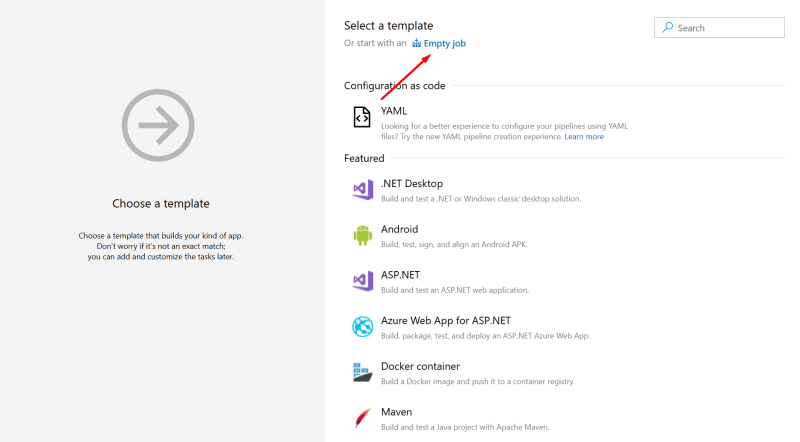Click the Azure Web App globe icon
The width and height of the screenshot is (800, 442).
[x=363, y=327]
